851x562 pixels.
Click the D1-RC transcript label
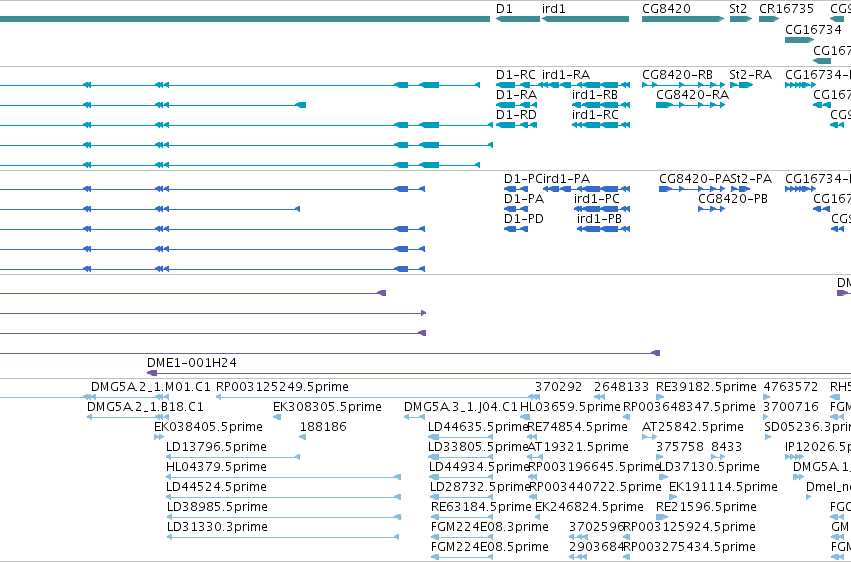pos(516,74)
